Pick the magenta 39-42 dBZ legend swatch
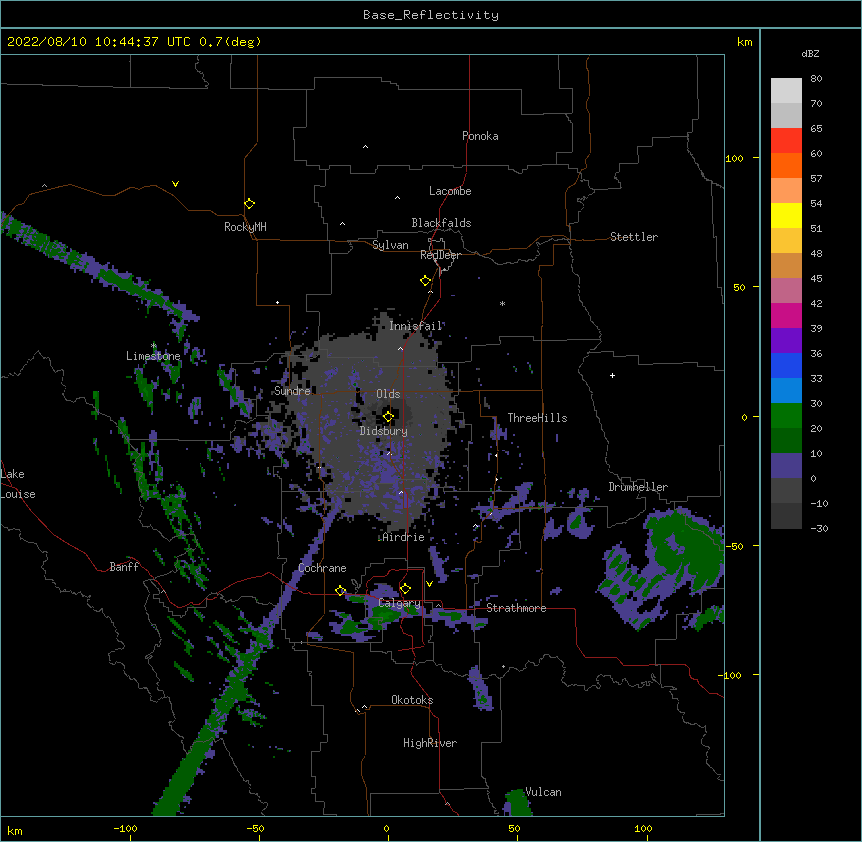Image resolution: width=862 pixels, height=842 pixels. click(786, 315)
